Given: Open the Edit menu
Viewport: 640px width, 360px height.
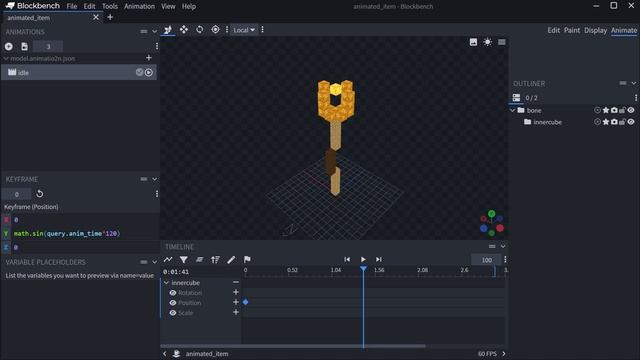Looking at the screenshot, I should pos(89,7).
